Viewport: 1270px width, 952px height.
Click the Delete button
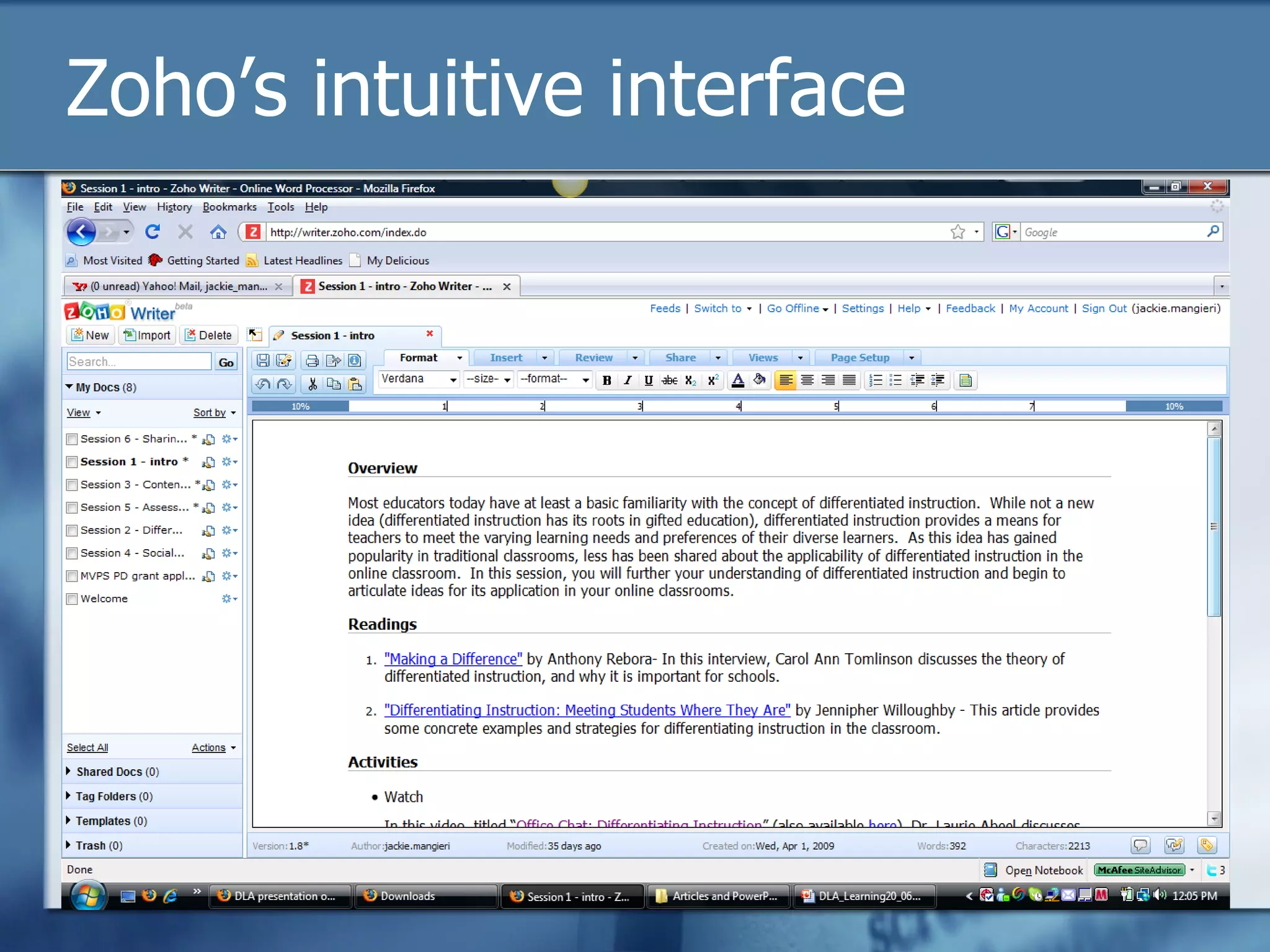tap(208, 335)
